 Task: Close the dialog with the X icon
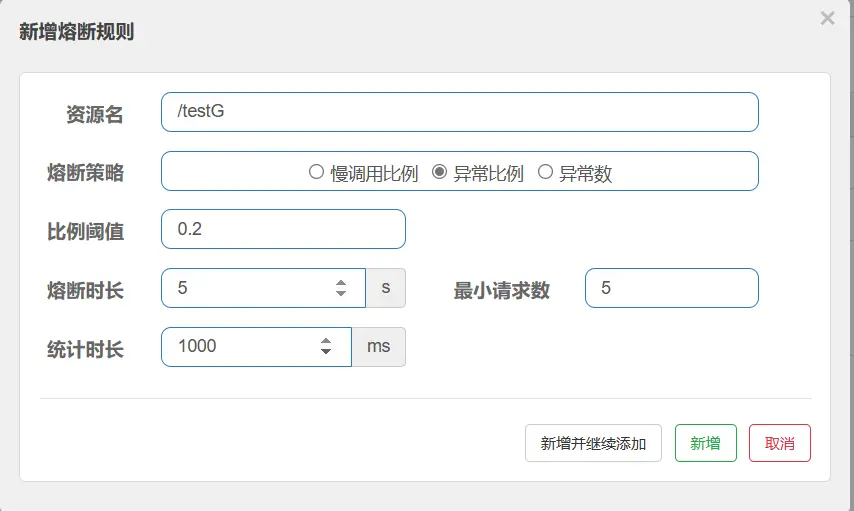pos(827,18)
